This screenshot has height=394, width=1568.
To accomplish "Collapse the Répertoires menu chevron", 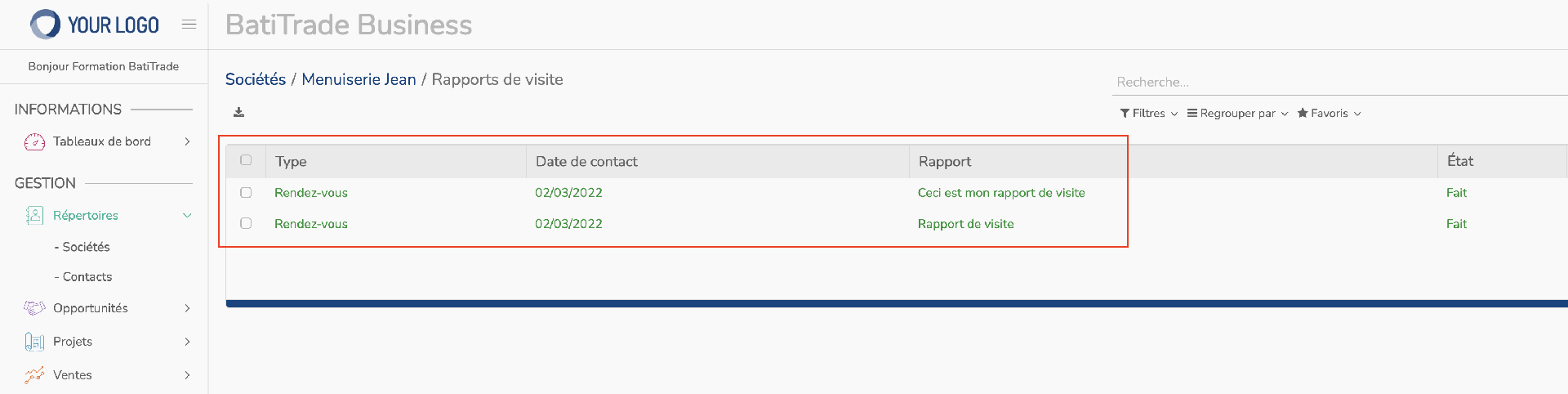I will coord(187,216).
